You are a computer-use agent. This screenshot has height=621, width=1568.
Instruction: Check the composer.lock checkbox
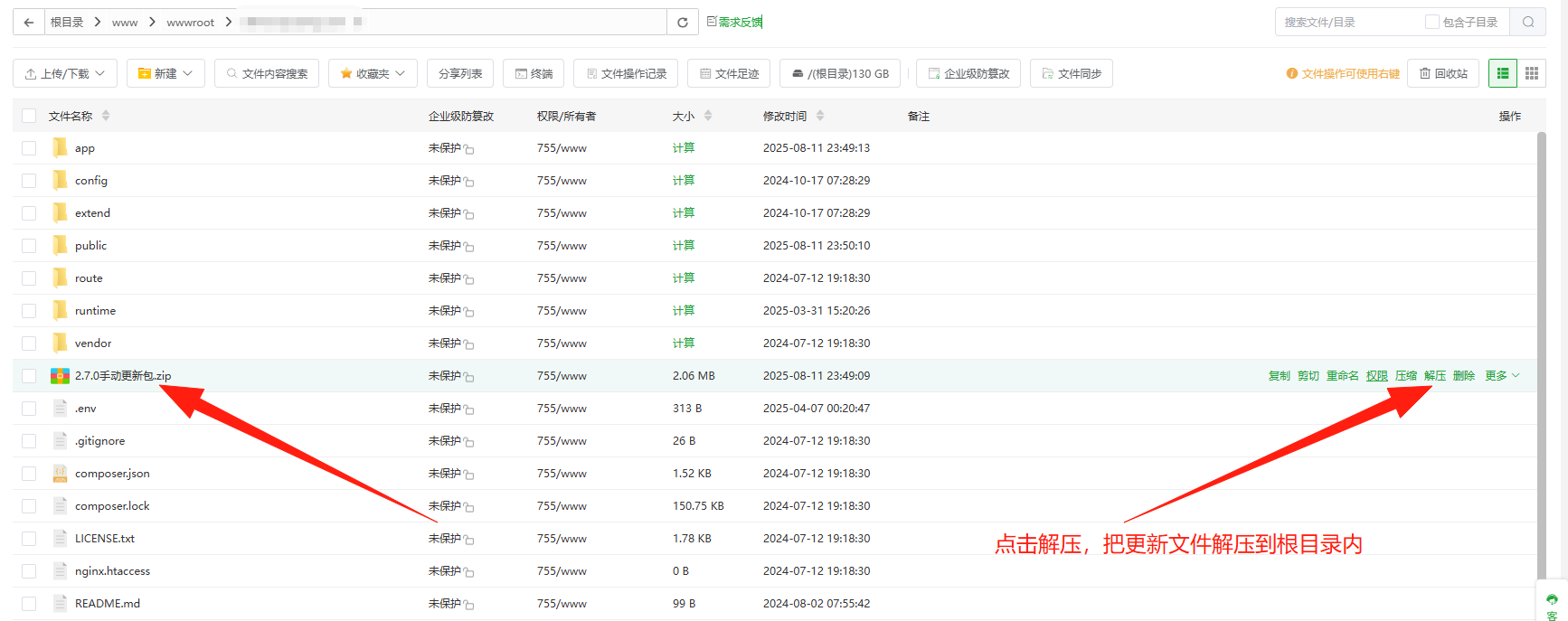(x=29, y=506)
